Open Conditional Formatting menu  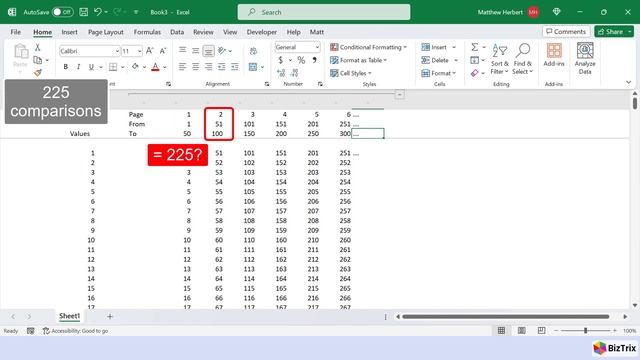click(369, 47)
